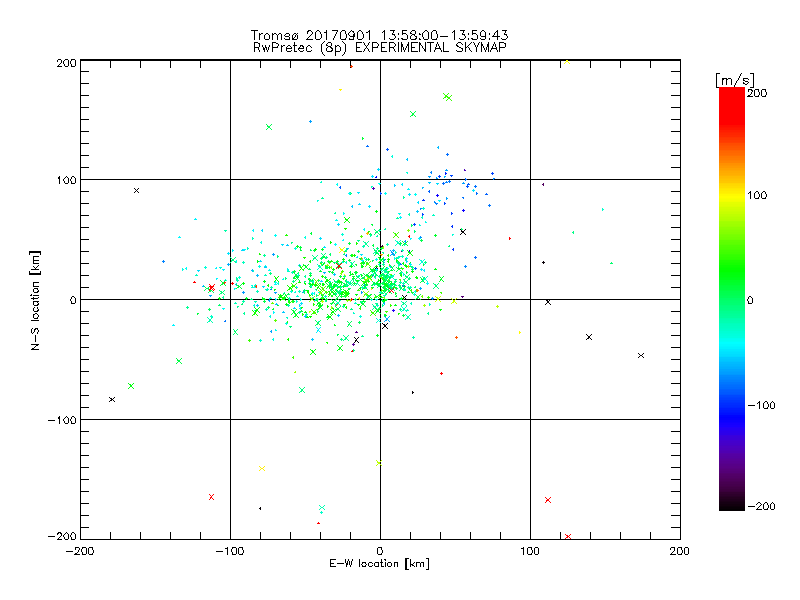Click the "-100" tick label on the E-W axis
The height and width of the screenshot is (600, 800).
click(x=230, y=551)
